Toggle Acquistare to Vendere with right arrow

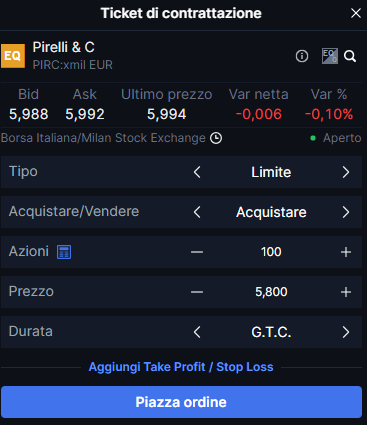tap(346, 212)
